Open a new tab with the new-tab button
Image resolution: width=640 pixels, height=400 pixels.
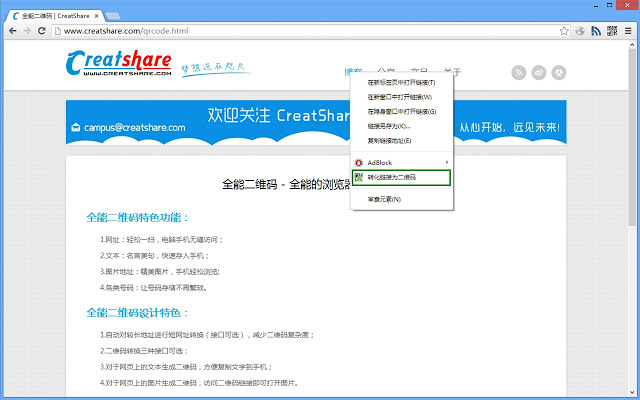coord(113,16)
